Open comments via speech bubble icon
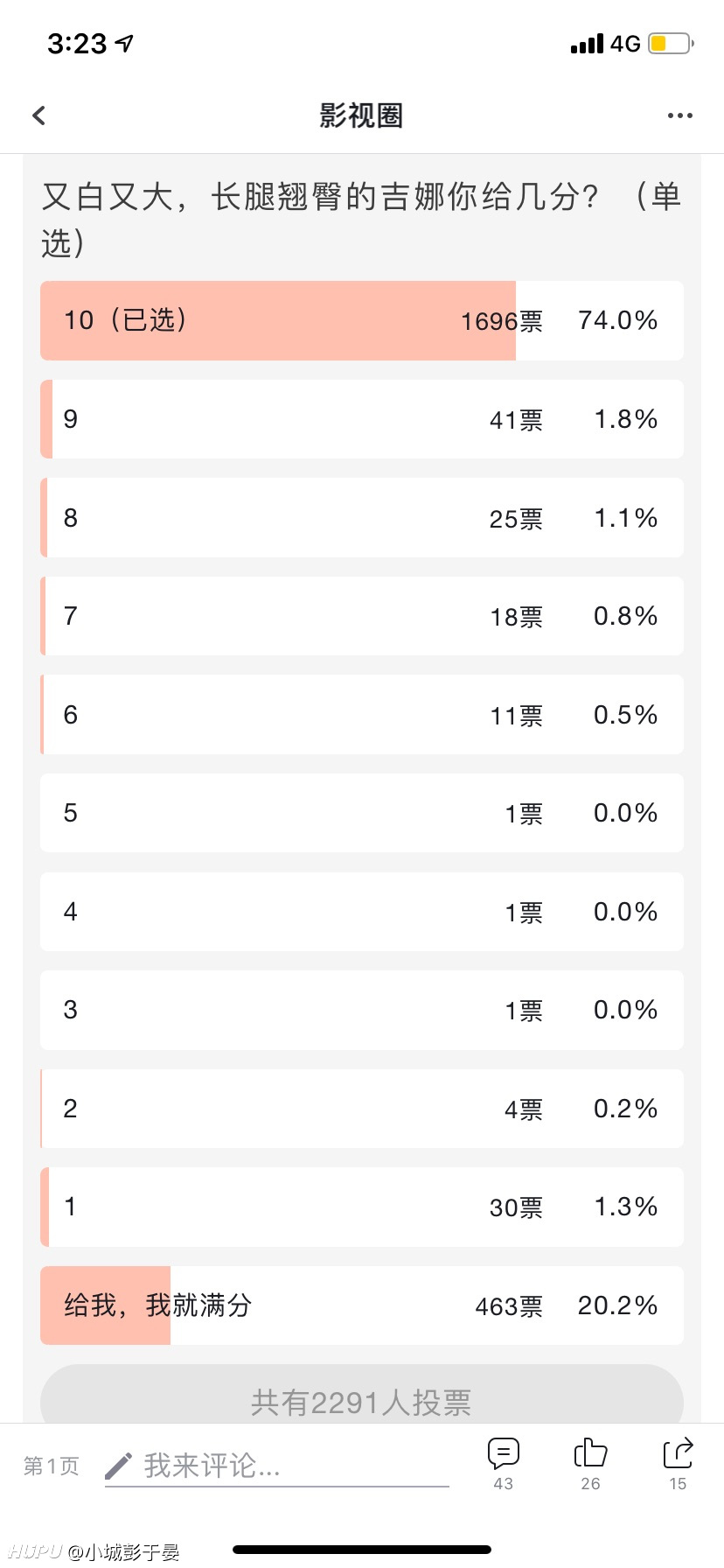The image size is (724, 1568). pos(504,1453)
